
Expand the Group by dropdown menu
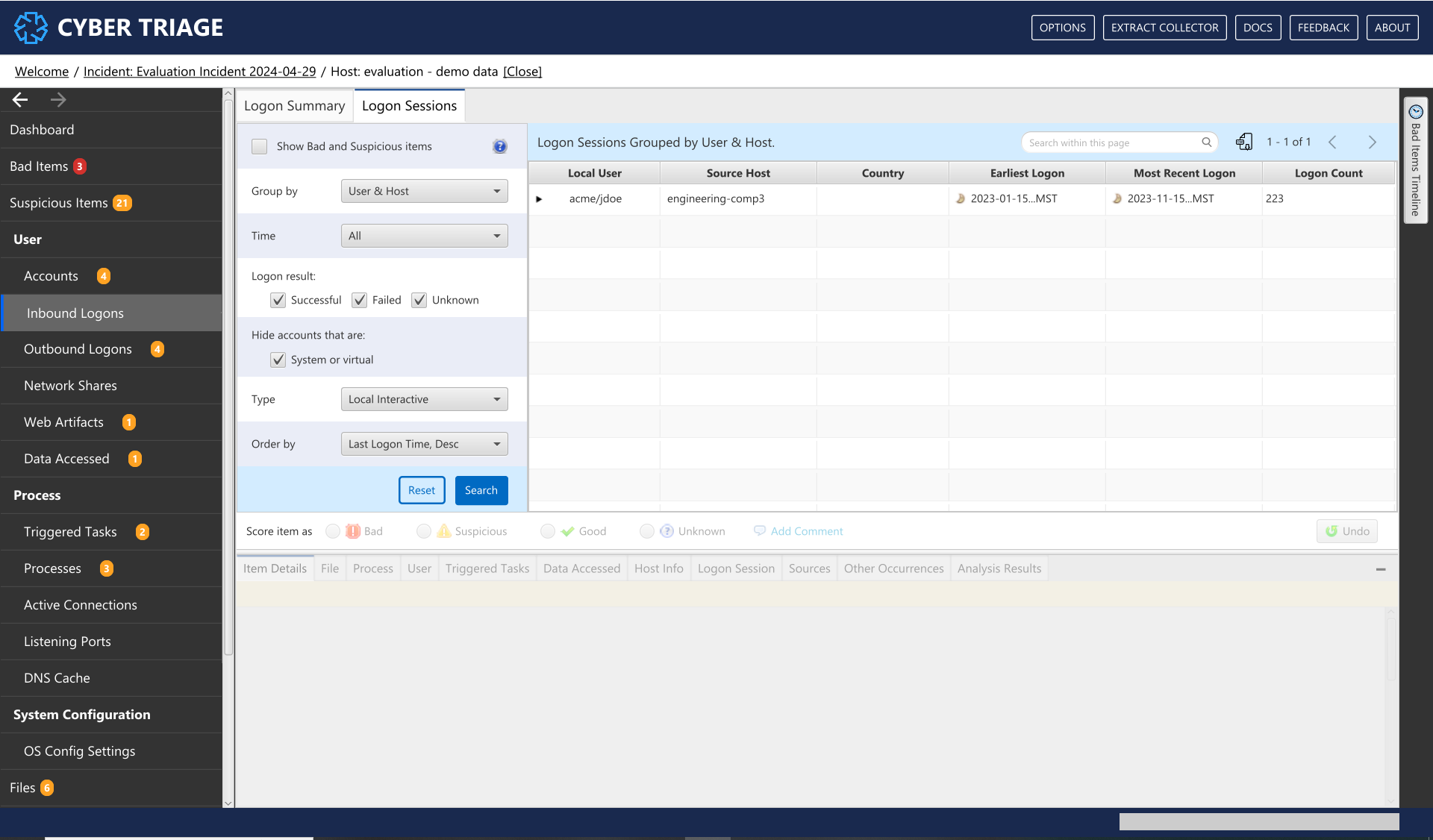coord(422,191)
